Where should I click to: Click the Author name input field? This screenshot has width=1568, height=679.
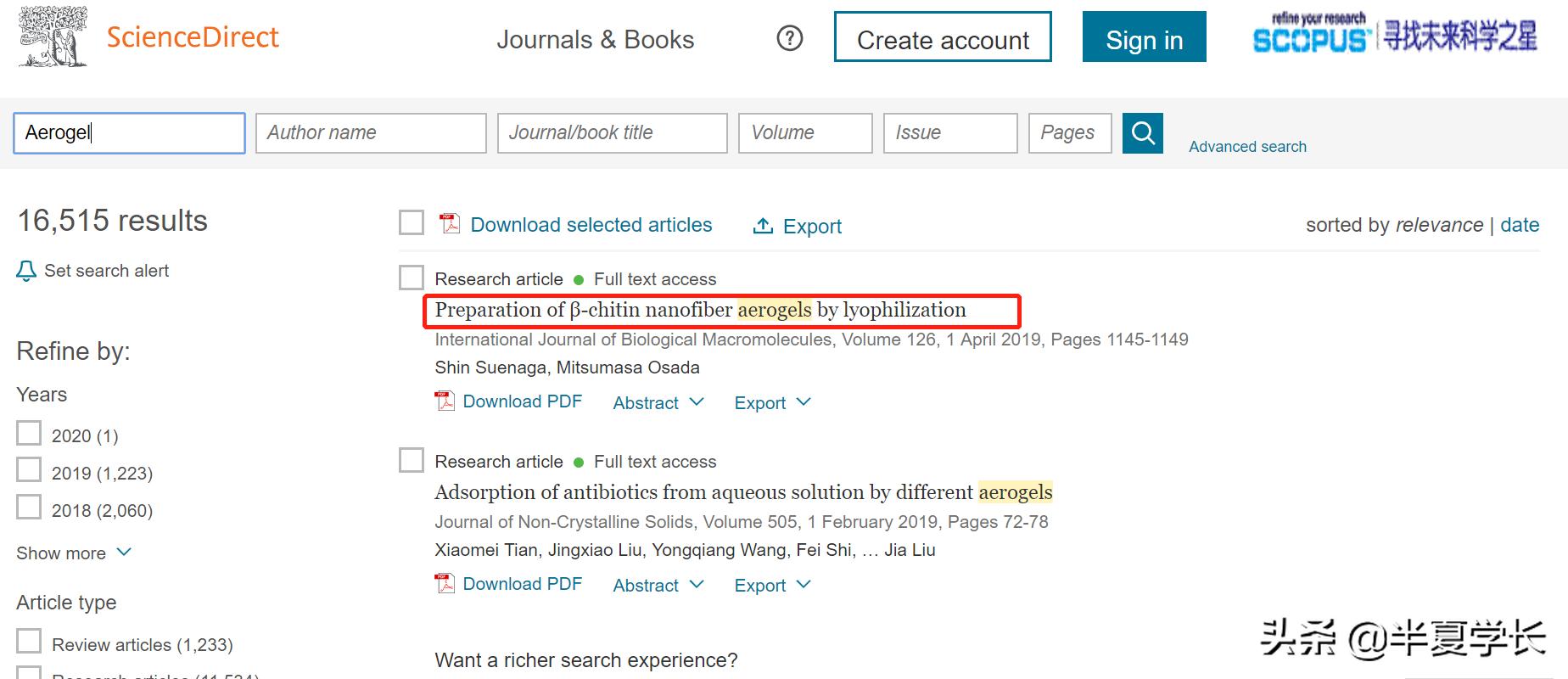[371, 133]
